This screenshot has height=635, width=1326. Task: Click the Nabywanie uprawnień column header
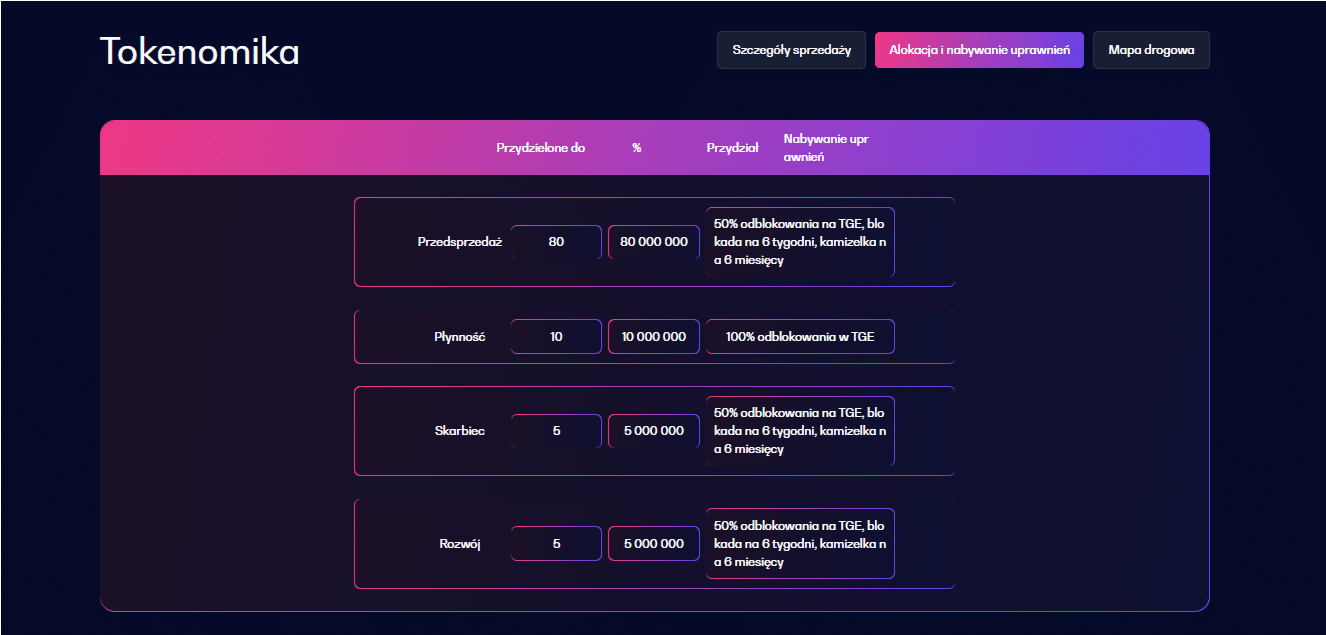click(x=826, y=146)
